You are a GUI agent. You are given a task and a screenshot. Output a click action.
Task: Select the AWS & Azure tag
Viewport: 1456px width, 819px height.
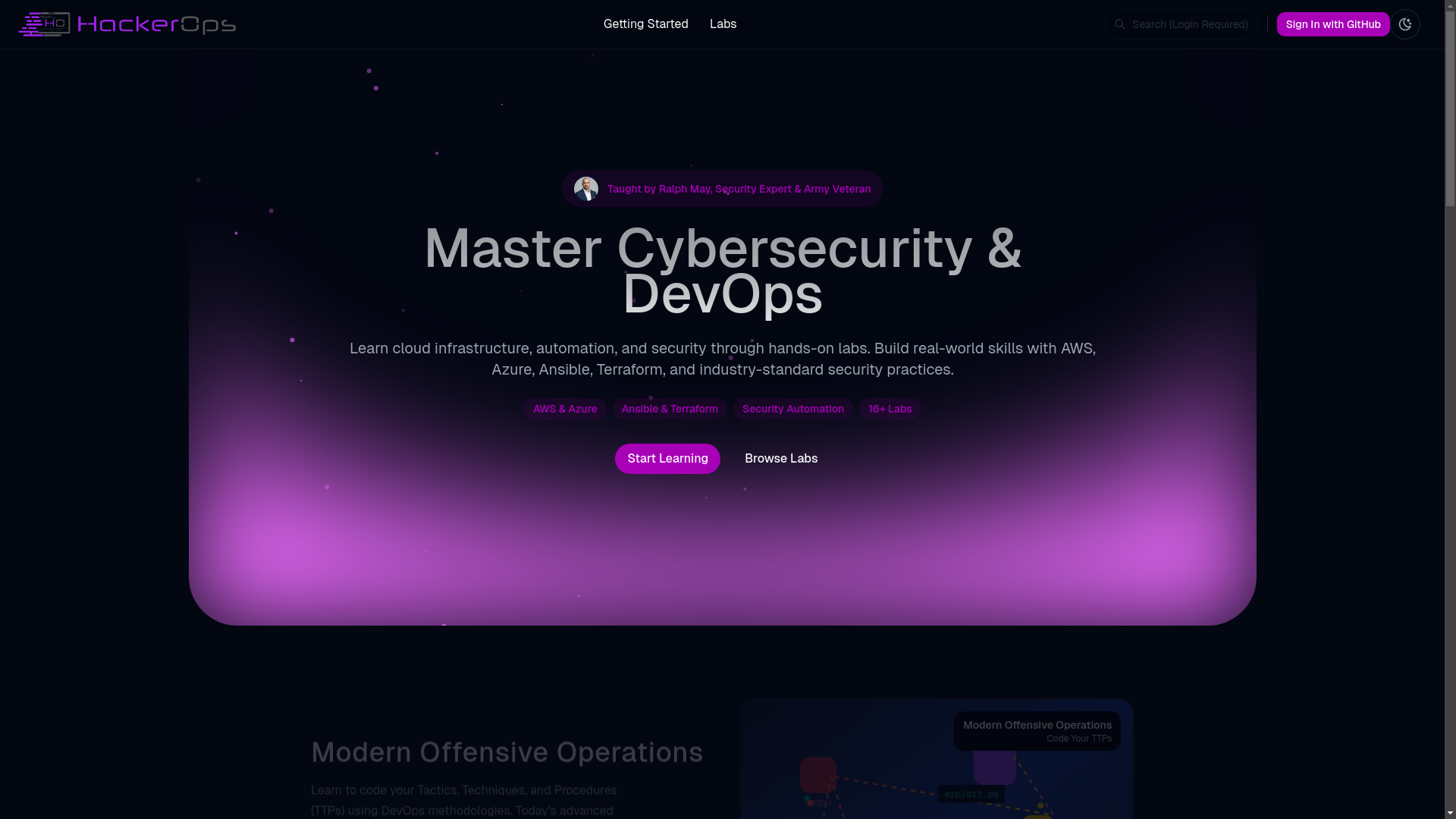click(565, 409)
